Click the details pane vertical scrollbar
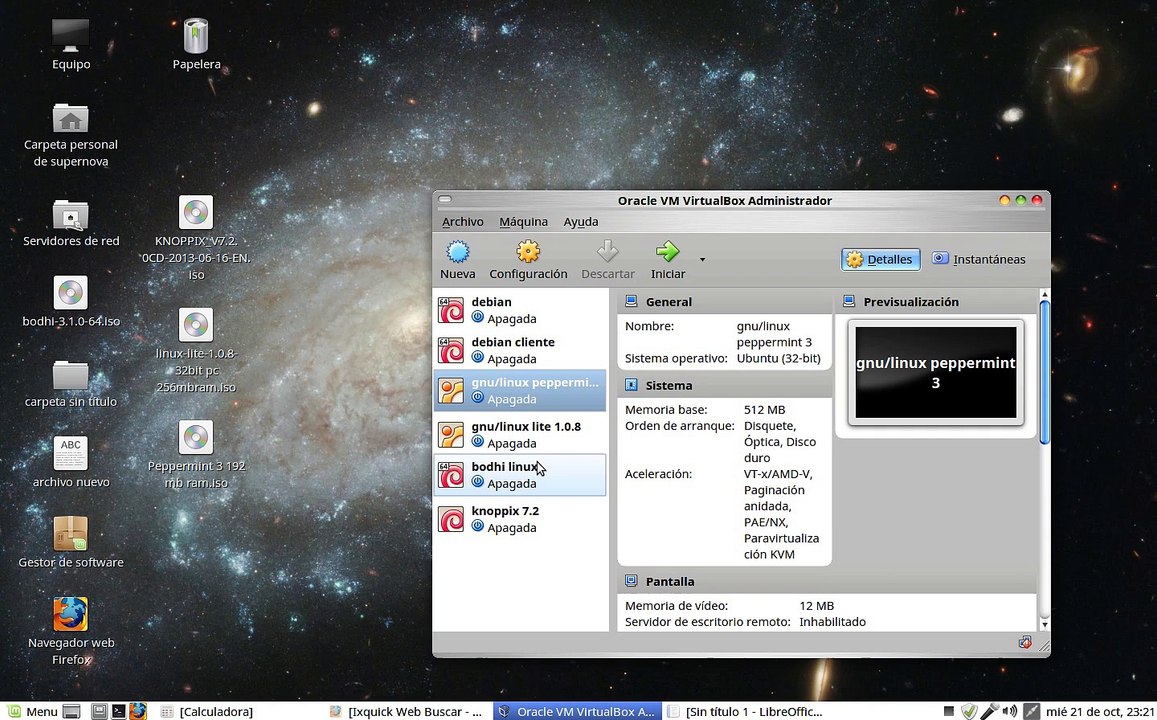This screenshot has height=720, width=1157. tap(1044, 373)
